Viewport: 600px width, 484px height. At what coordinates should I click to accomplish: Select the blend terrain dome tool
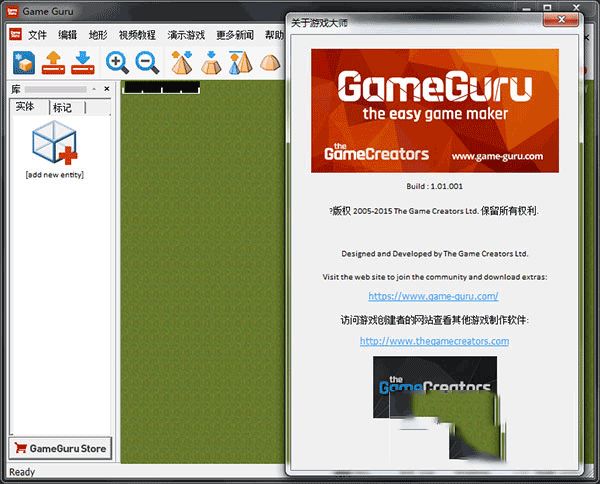tap(270, 63)
